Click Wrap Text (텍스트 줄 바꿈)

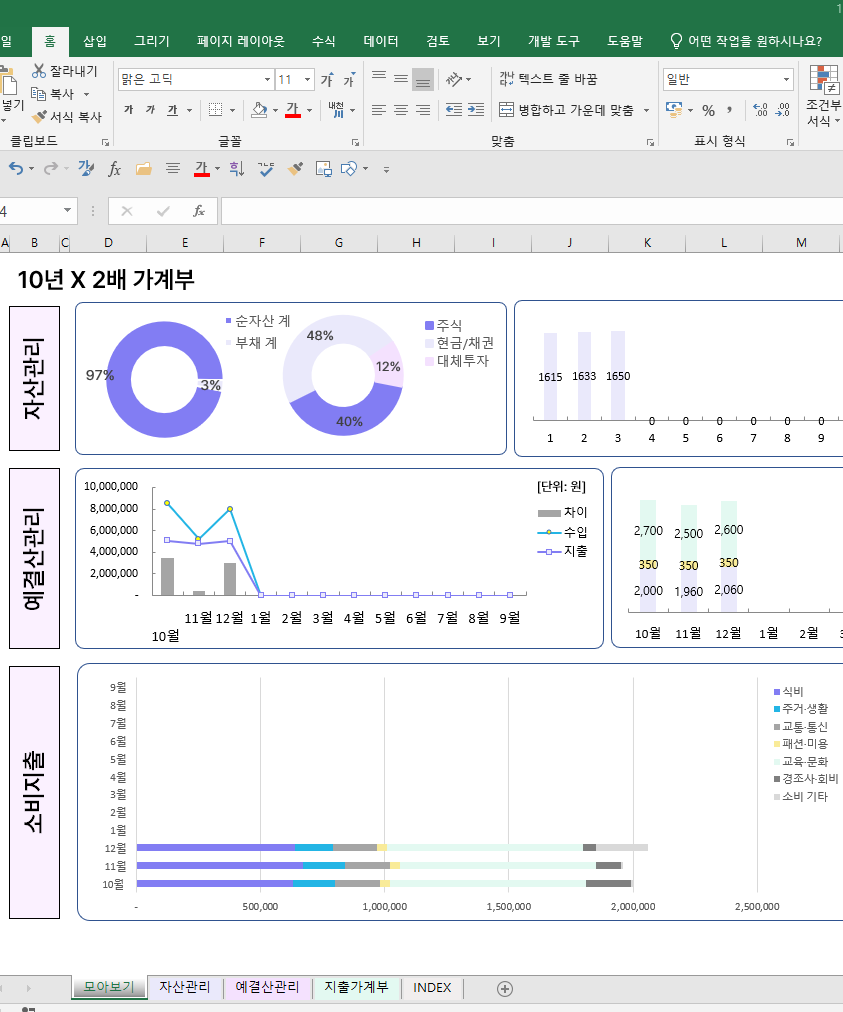pos(548,79)
